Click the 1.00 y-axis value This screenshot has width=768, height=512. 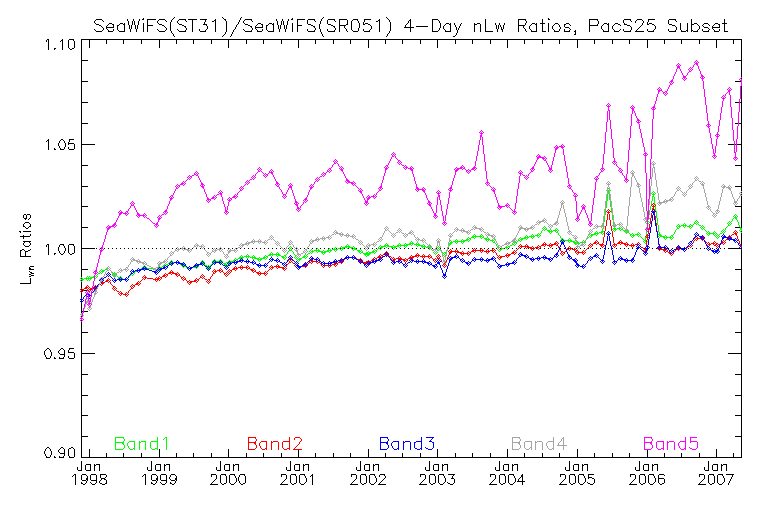pyautogui.click(x=60, y=249)
